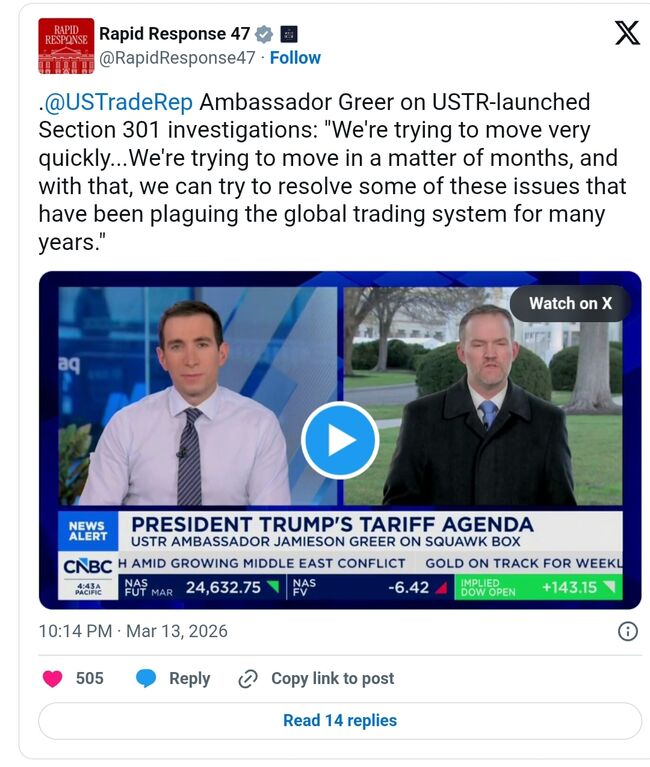
Task: Click the 505 likes count
Action: point(90,678)
